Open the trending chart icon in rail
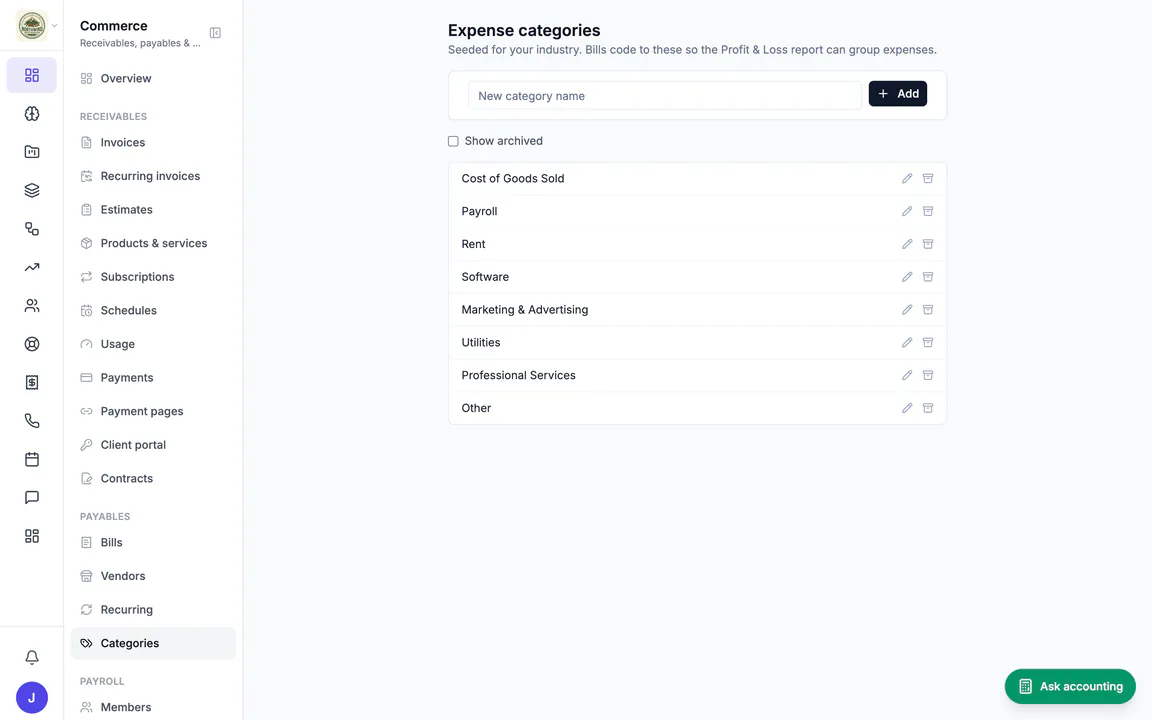Screen dimensions: 1152x720 tap(32, 267)
